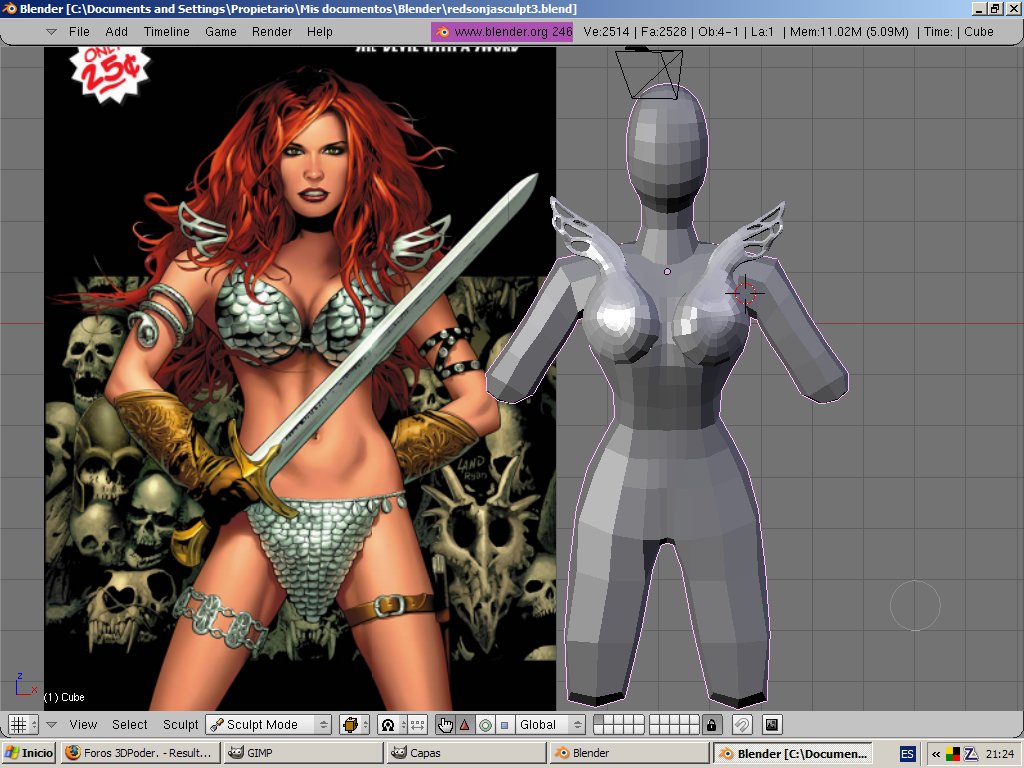Open the Add menu
Viewport: 1024px width, 768px height.
pos(116,31)
